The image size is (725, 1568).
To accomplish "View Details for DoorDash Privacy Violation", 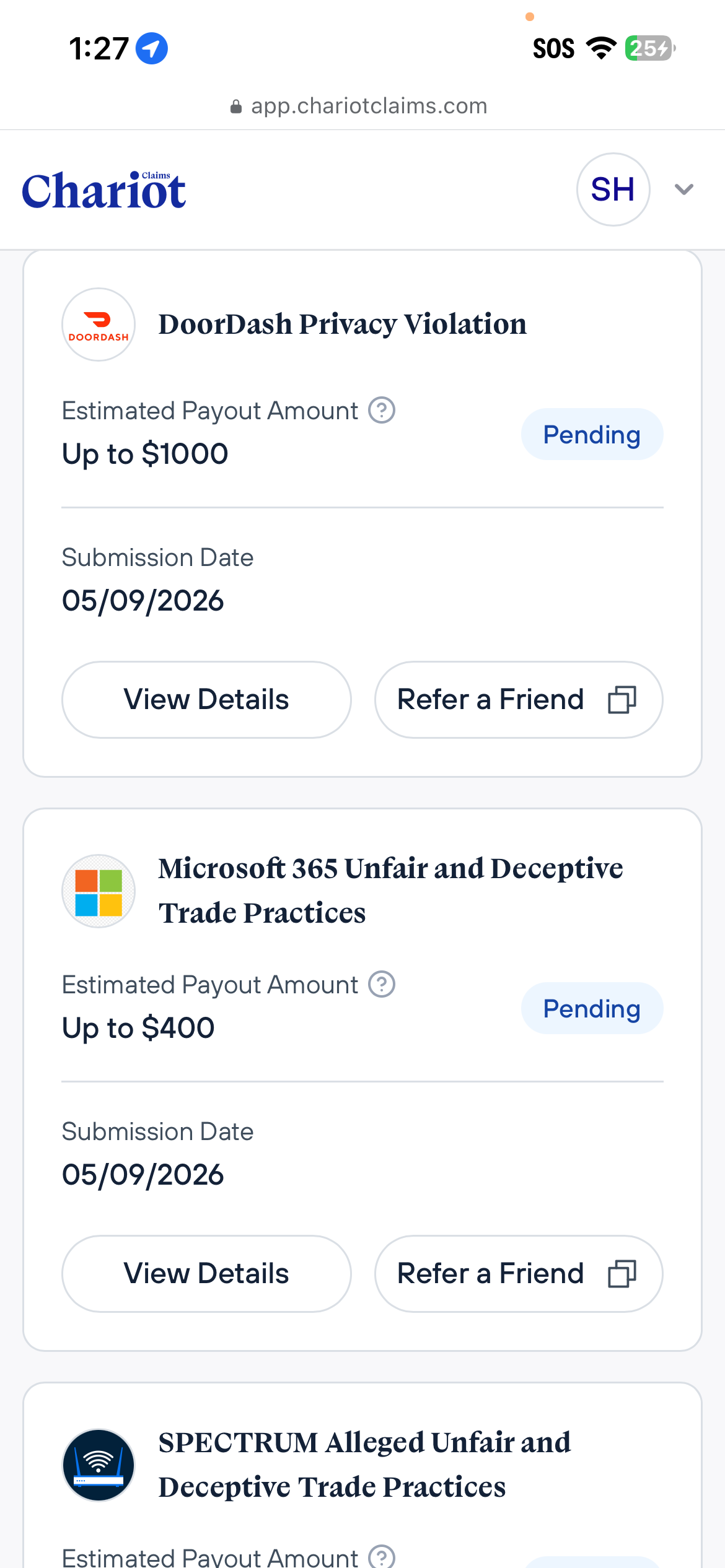I will [x=206, y=700].
